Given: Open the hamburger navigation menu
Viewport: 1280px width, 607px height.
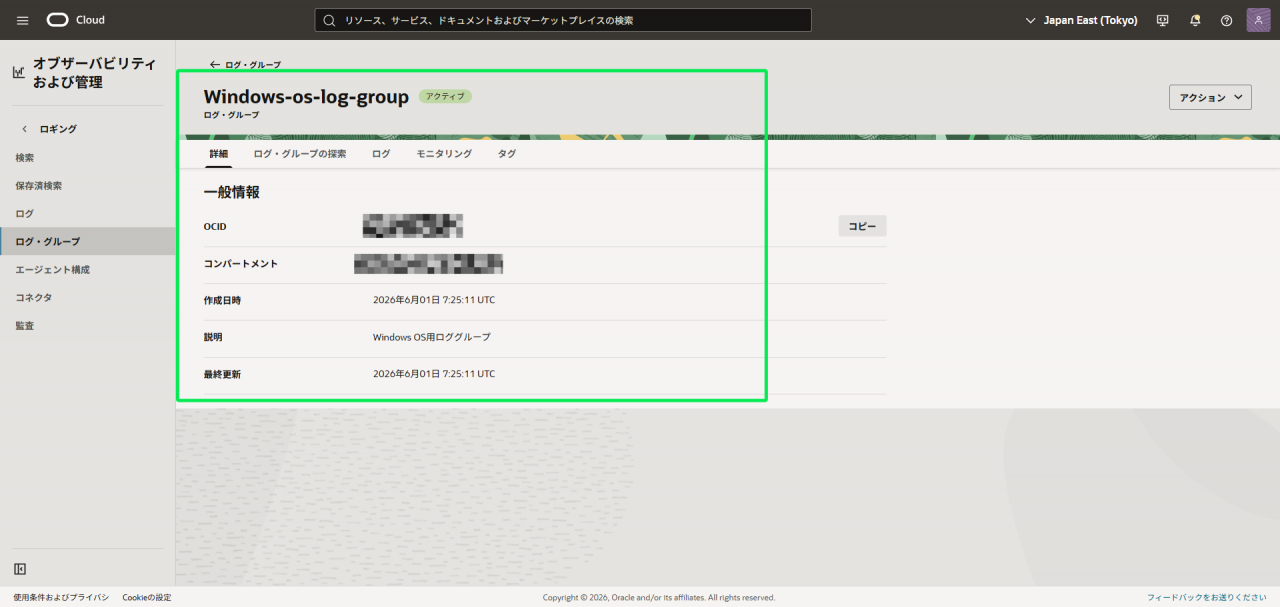Looking at the screenshot, I should pyautogui.click(x=23, y=20).
